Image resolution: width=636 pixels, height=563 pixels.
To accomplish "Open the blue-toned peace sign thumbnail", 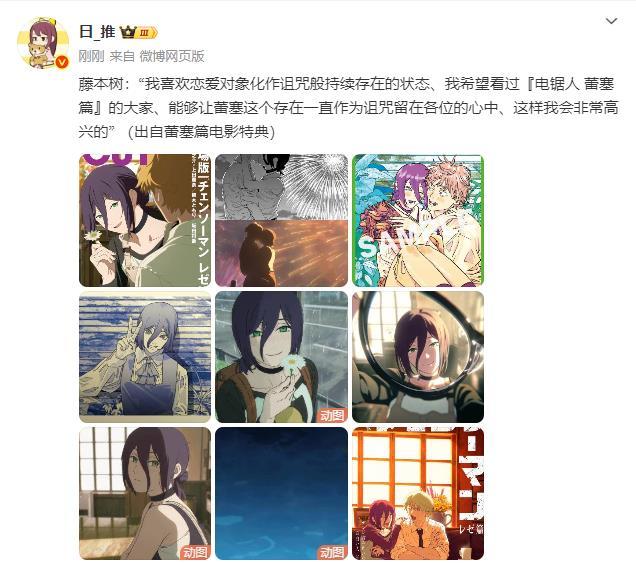I will [x=145, y=357].
